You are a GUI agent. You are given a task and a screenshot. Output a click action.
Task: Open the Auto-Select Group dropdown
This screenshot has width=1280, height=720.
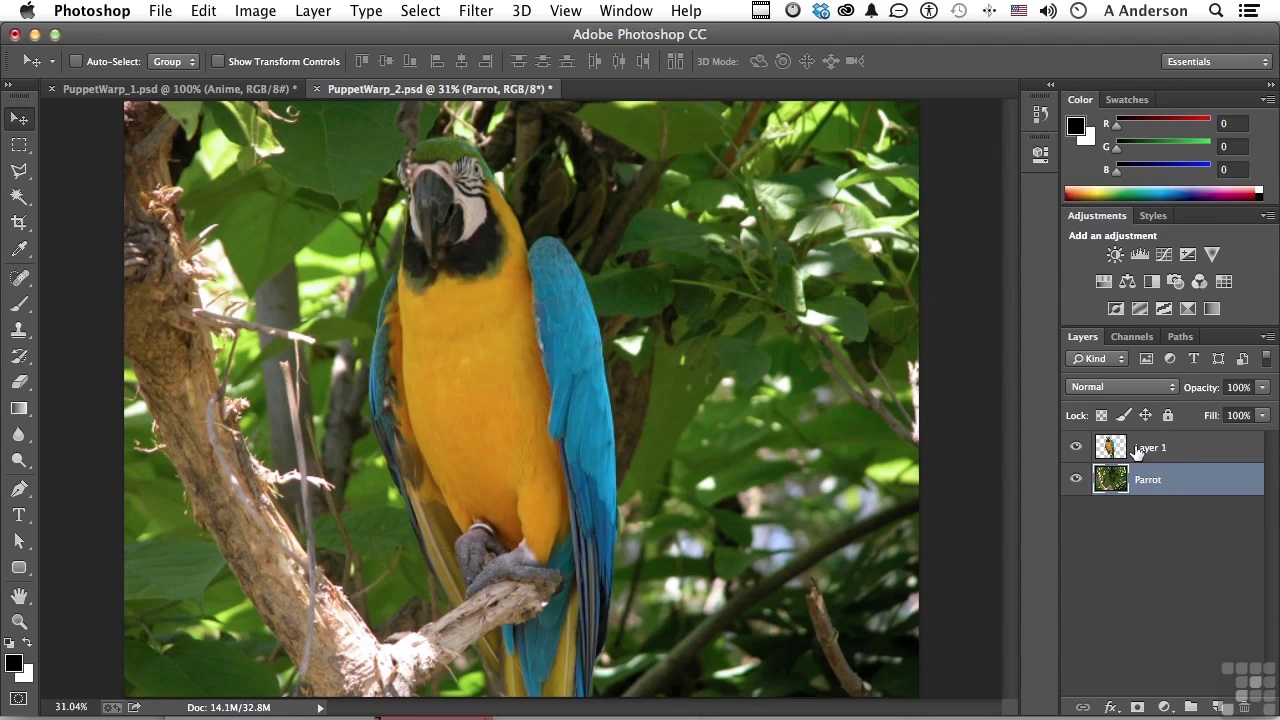point(174,61)
